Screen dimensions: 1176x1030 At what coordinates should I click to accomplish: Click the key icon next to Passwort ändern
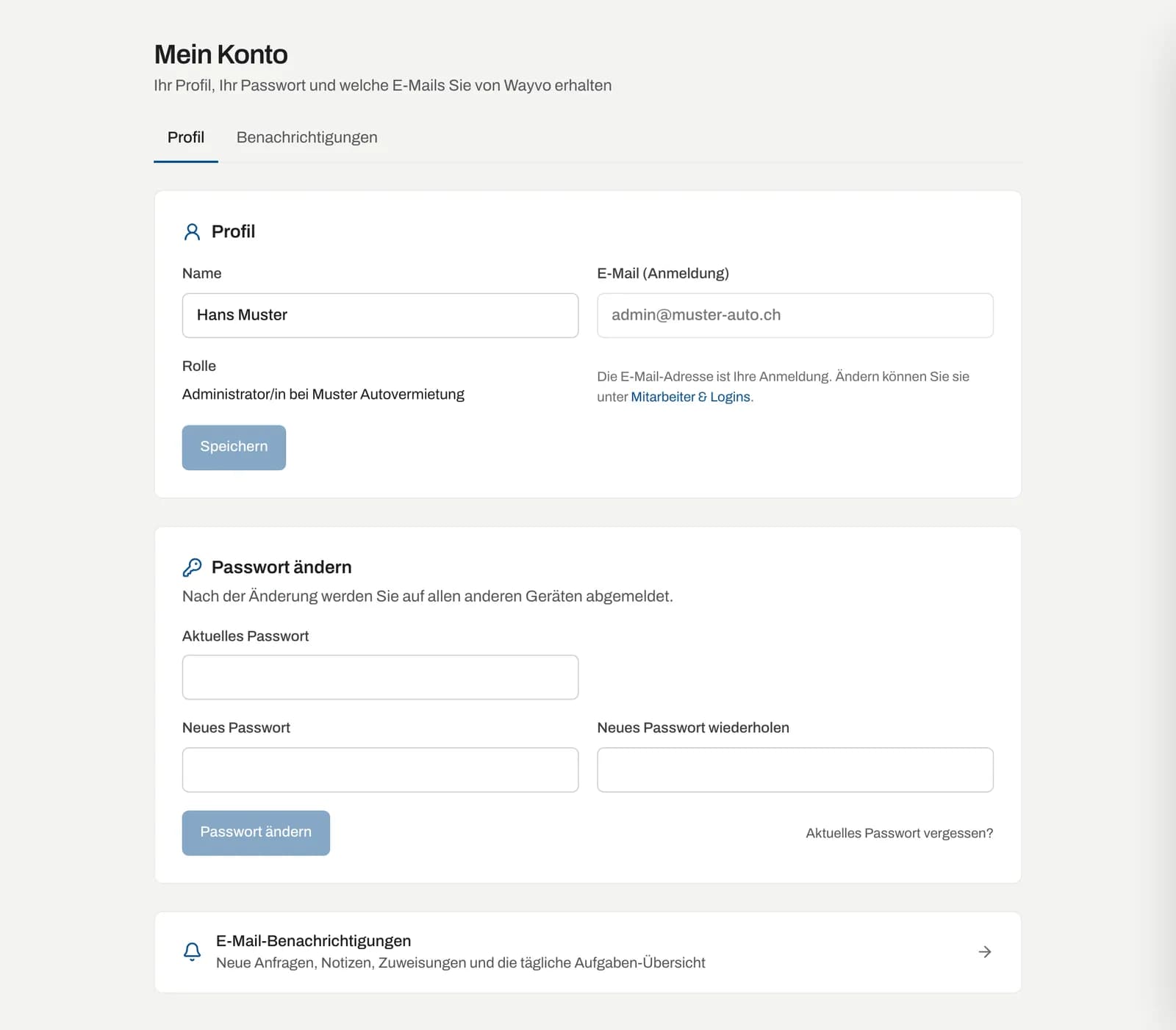tap(192, 567)
